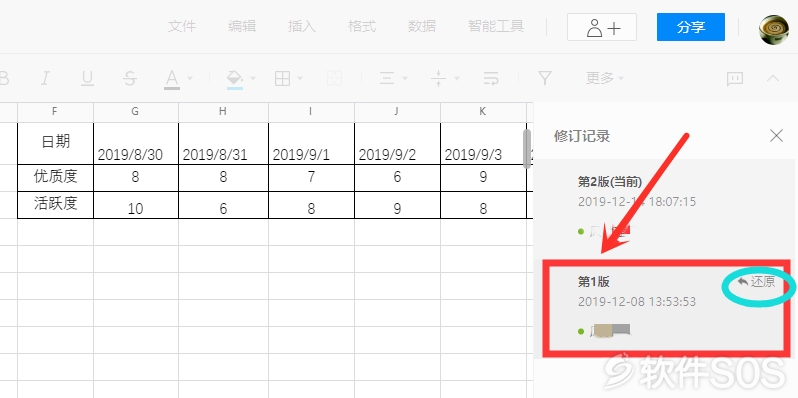Click 还原 to restore version 1

pyautogui.click(x=756, y=281)
